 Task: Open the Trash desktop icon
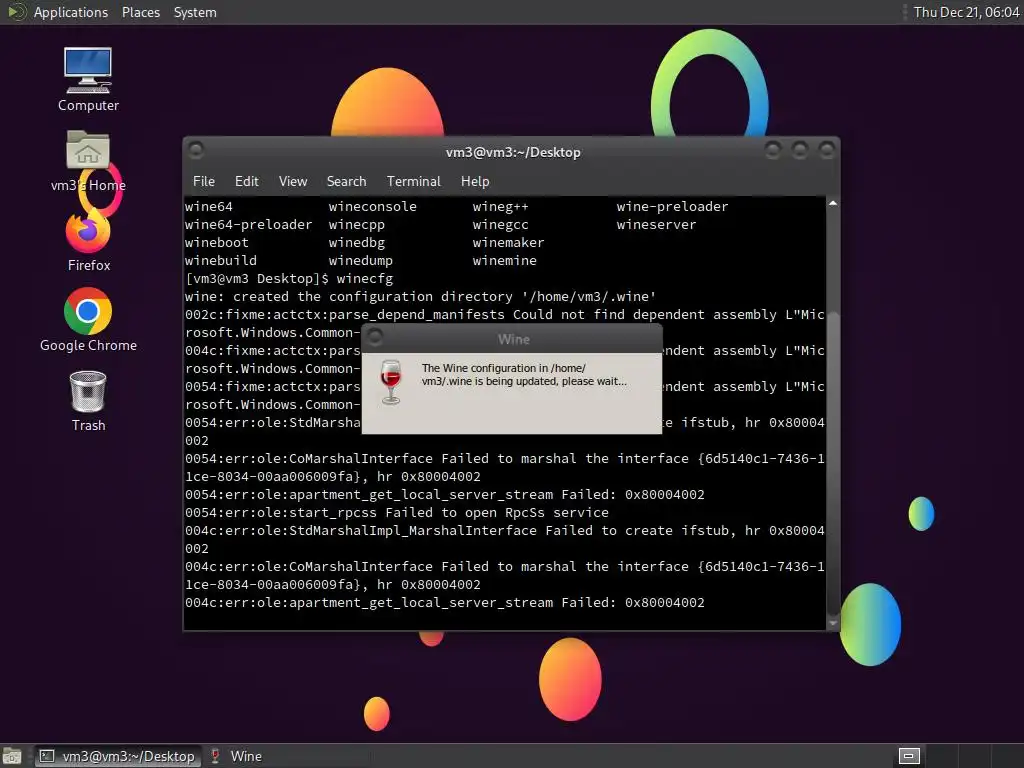(88, 401)
